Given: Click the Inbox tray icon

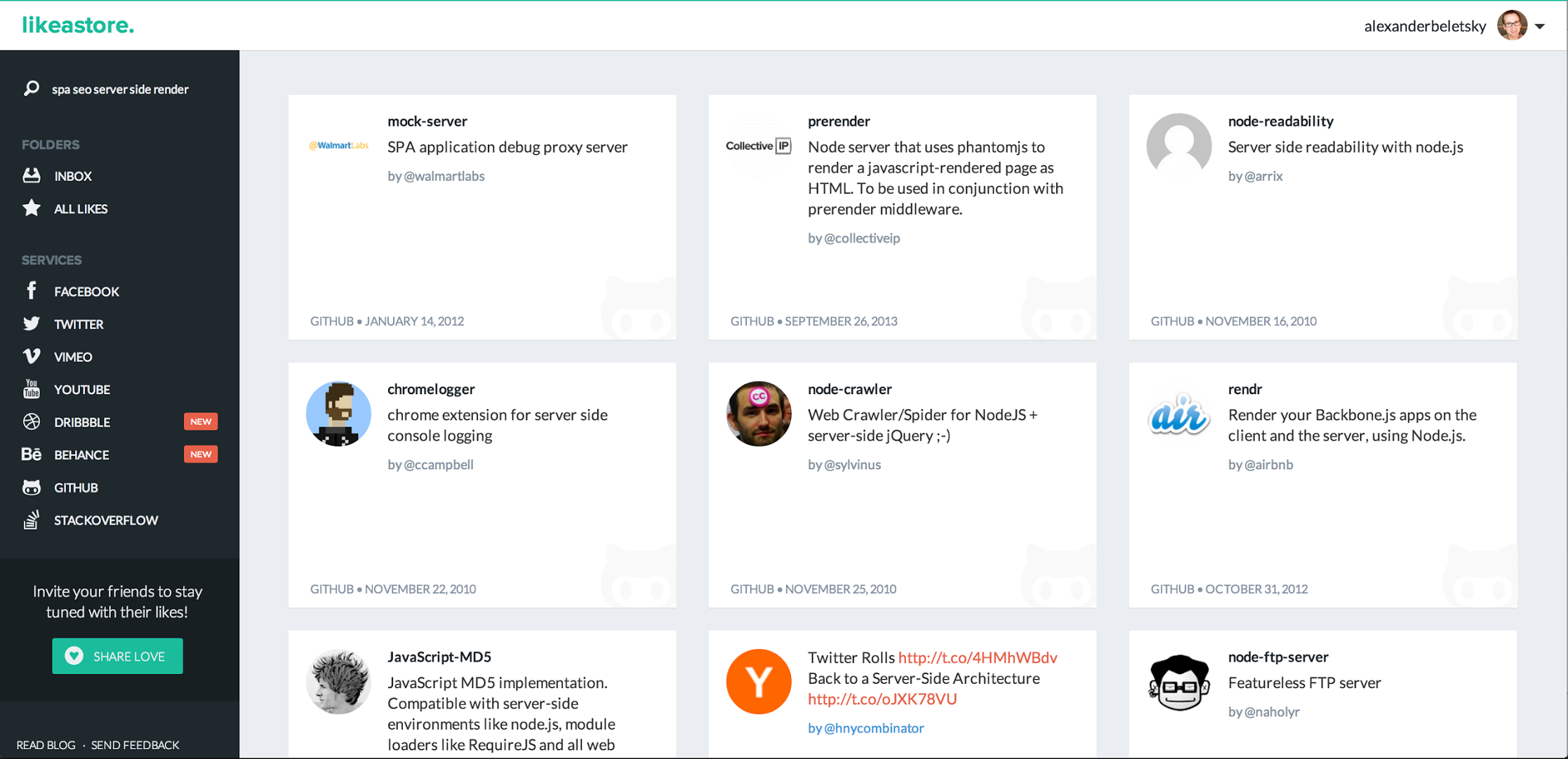Looking at the screenshot, I should tap(31, 175).
